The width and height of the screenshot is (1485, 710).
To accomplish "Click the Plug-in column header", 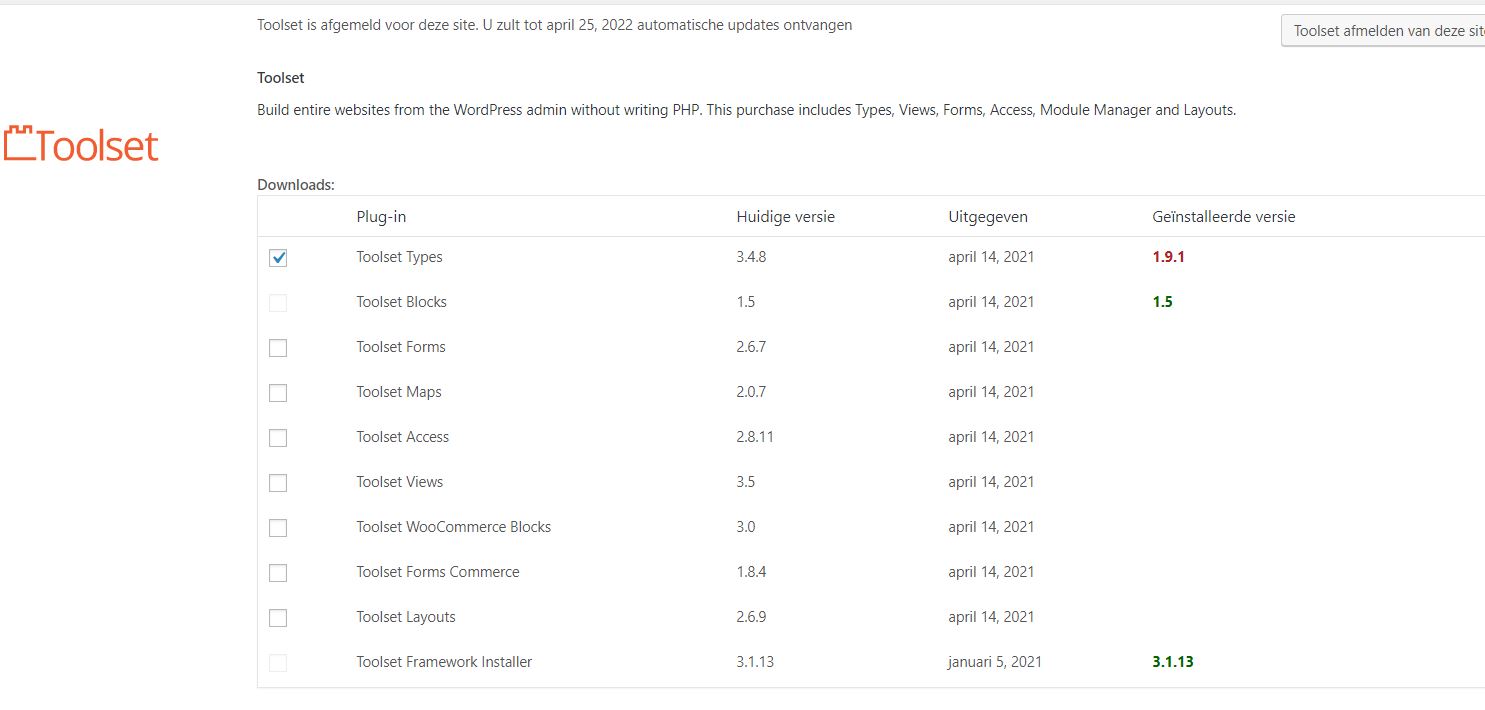I will (381, 217).
